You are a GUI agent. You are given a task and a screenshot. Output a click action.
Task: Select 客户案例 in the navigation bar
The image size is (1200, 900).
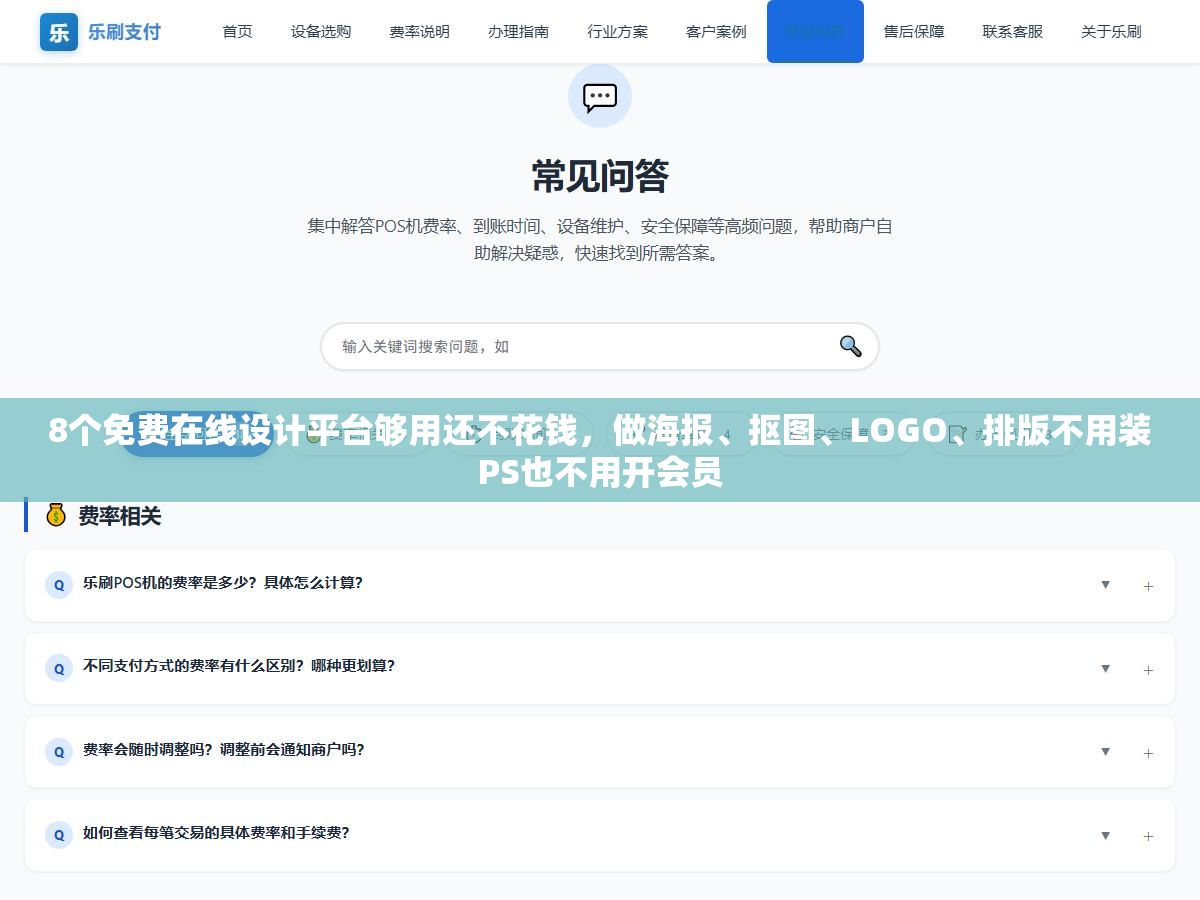tap(716, 31)
